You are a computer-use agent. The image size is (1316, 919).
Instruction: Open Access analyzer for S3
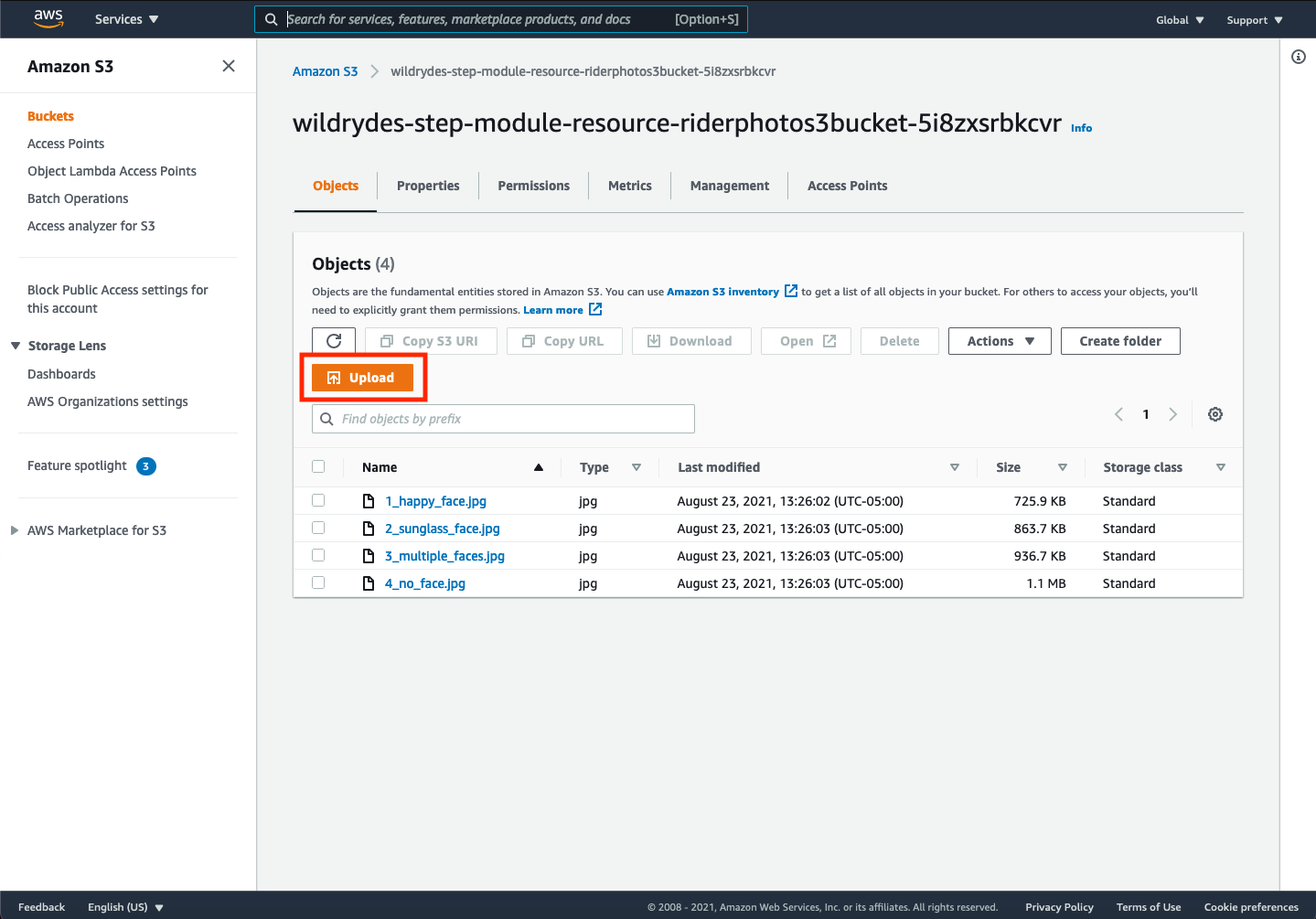[91, 226]
